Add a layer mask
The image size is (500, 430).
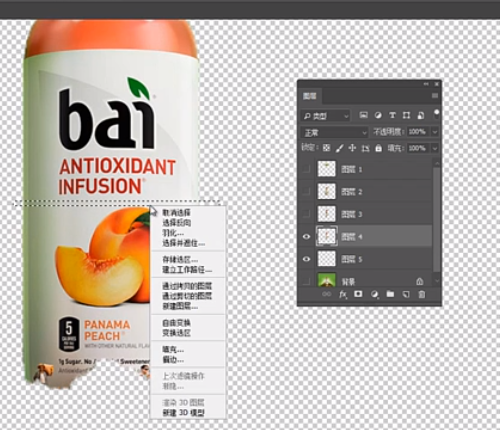tap(358, 294)
